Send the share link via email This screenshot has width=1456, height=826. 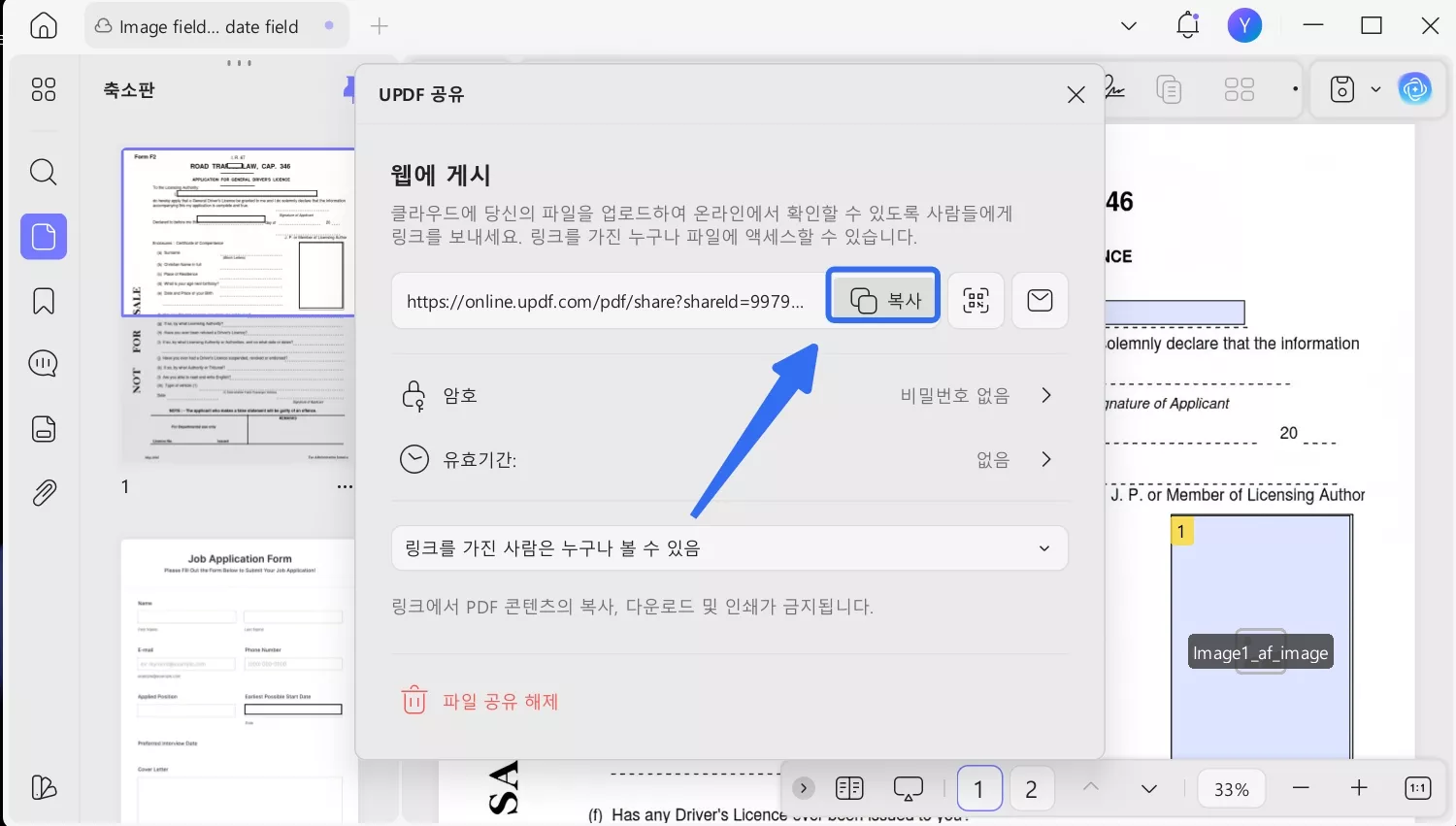(x=1040, y=301)
